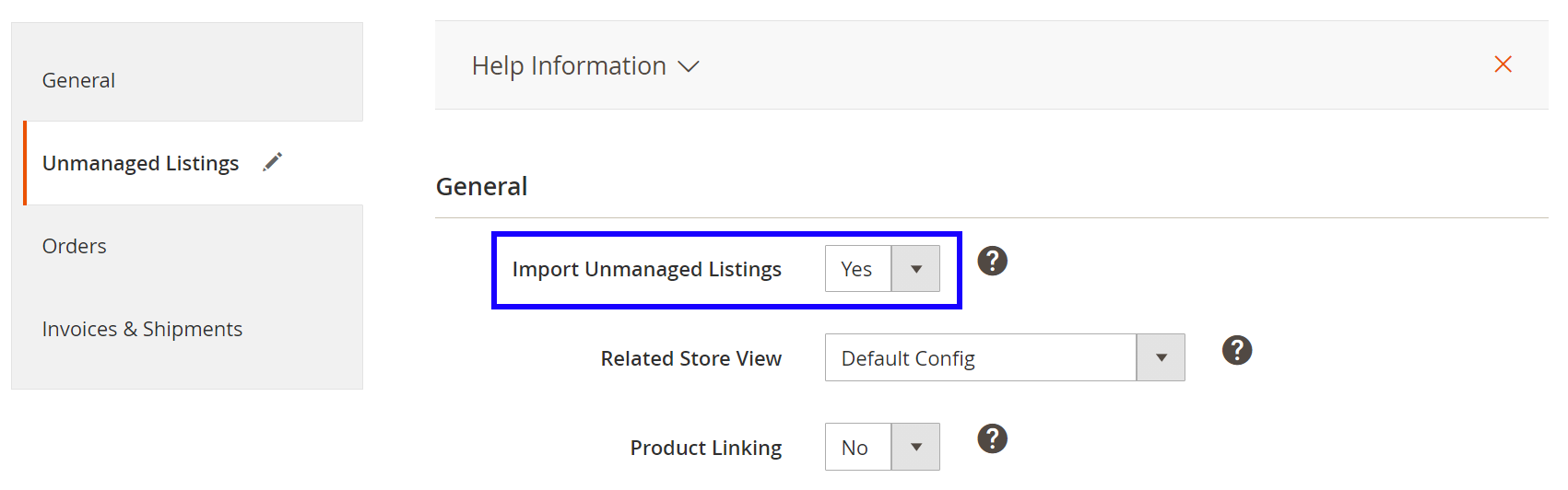Open Import Unmanaged Listings dropdown arrow
Viewport: 1568px width, 490px height.
point(915,269)
